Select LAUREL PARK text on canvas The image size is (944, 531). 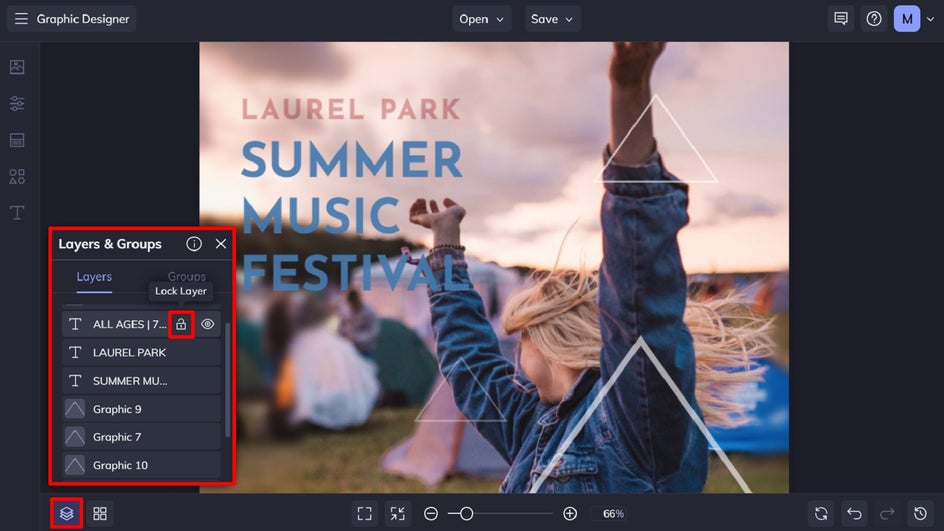(351, 109)
